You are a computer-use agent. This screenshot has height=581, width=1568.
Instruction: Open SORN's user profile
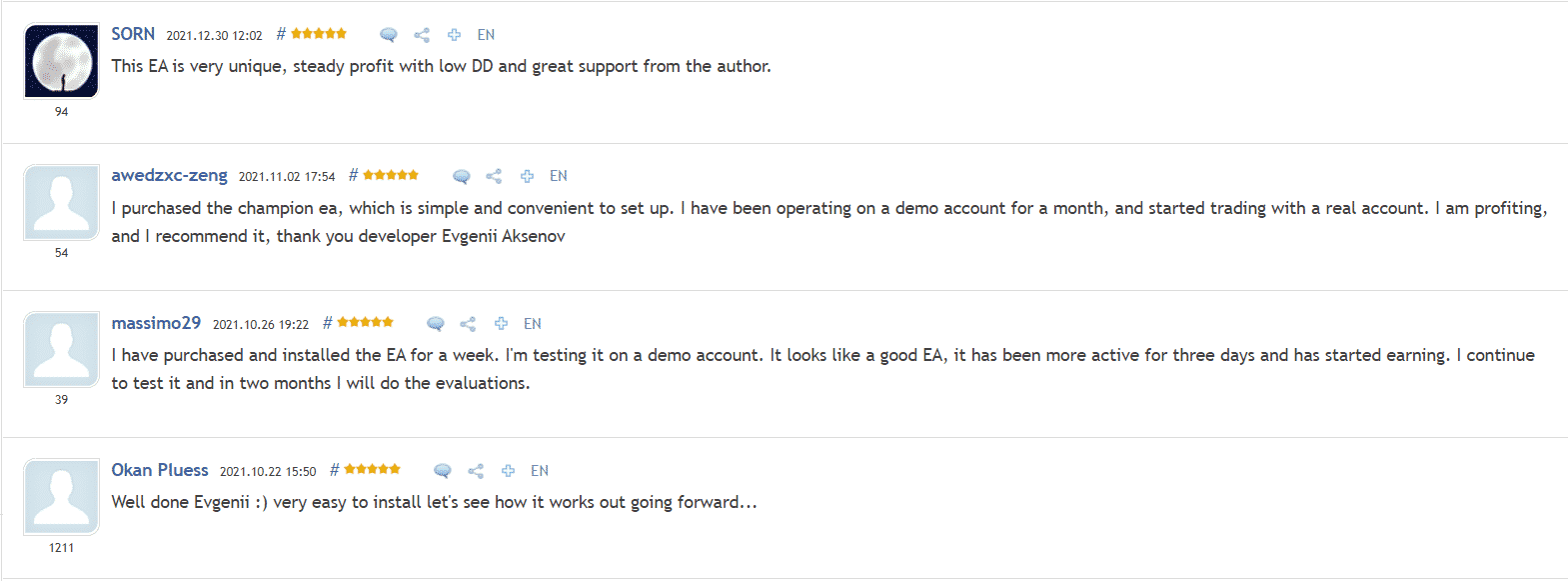[x=132, y=33]
